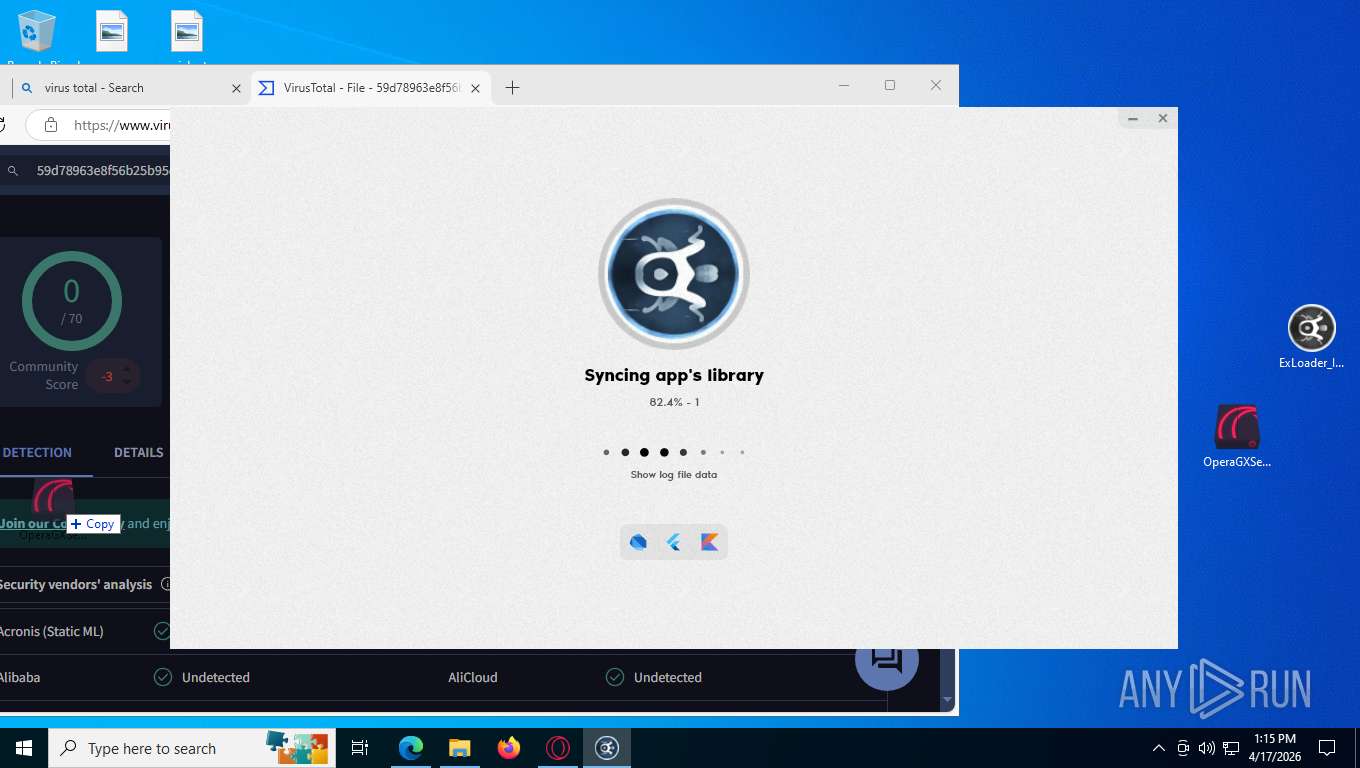Image resolution: width=1360 pixels, height=768 pixels.
Task: Show hidden system tray icons
Action: coord(1159,748)
